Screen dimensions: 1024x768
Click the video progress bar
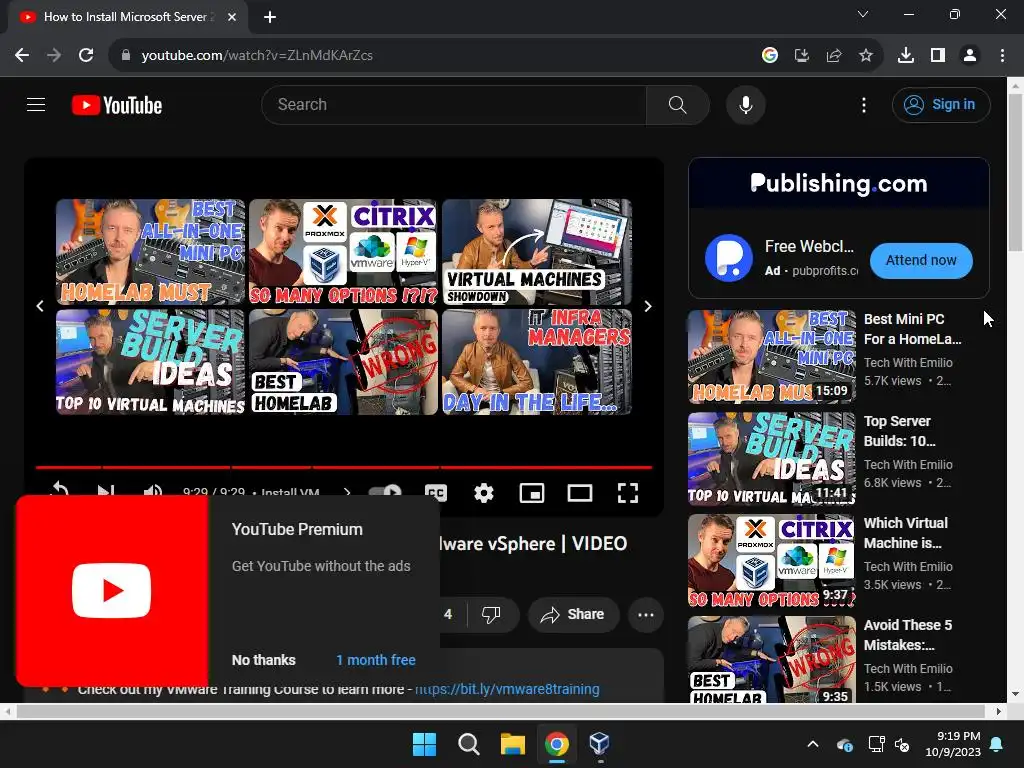tap(344, 467)
